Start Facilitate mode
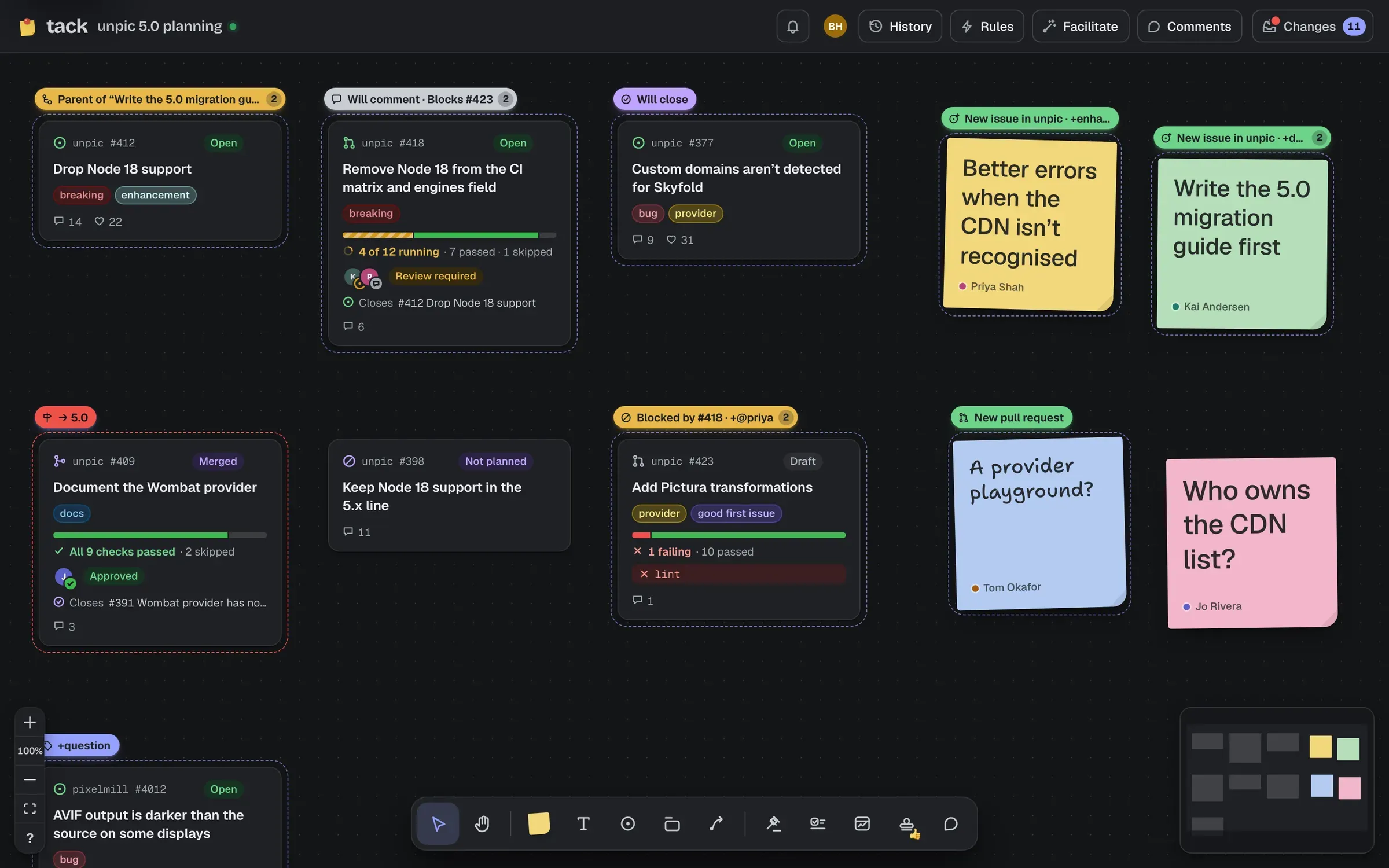Screen dimensions: 1389x868 coord(1081,26)
